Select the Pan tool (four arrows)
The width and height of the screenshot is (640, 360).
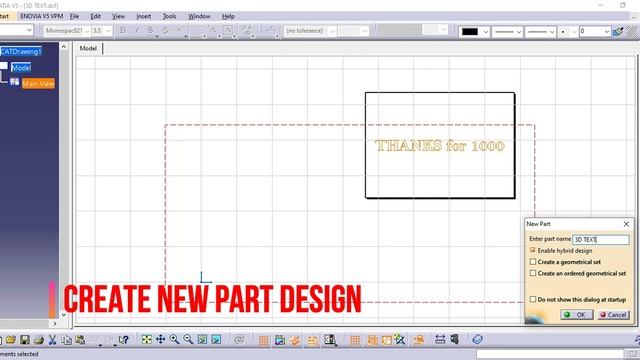coord(160,339)
